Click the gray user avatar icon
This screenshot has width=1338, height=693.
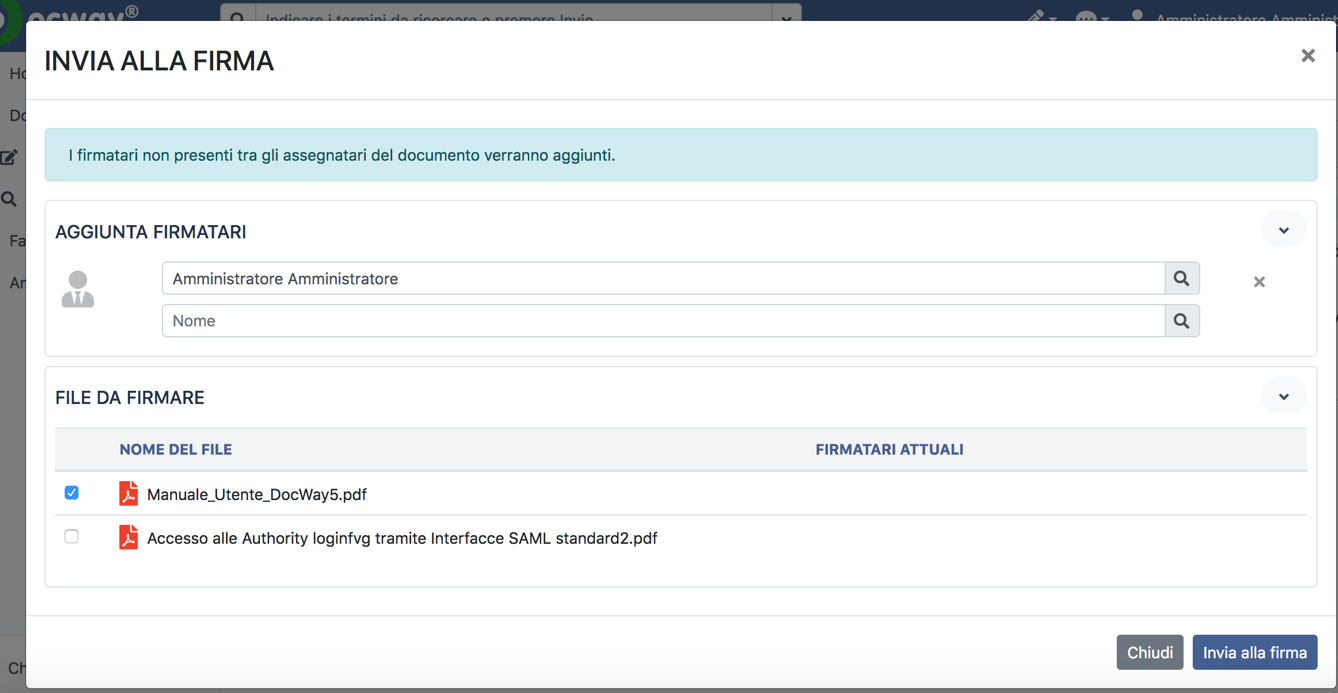(x=78, y=289)
